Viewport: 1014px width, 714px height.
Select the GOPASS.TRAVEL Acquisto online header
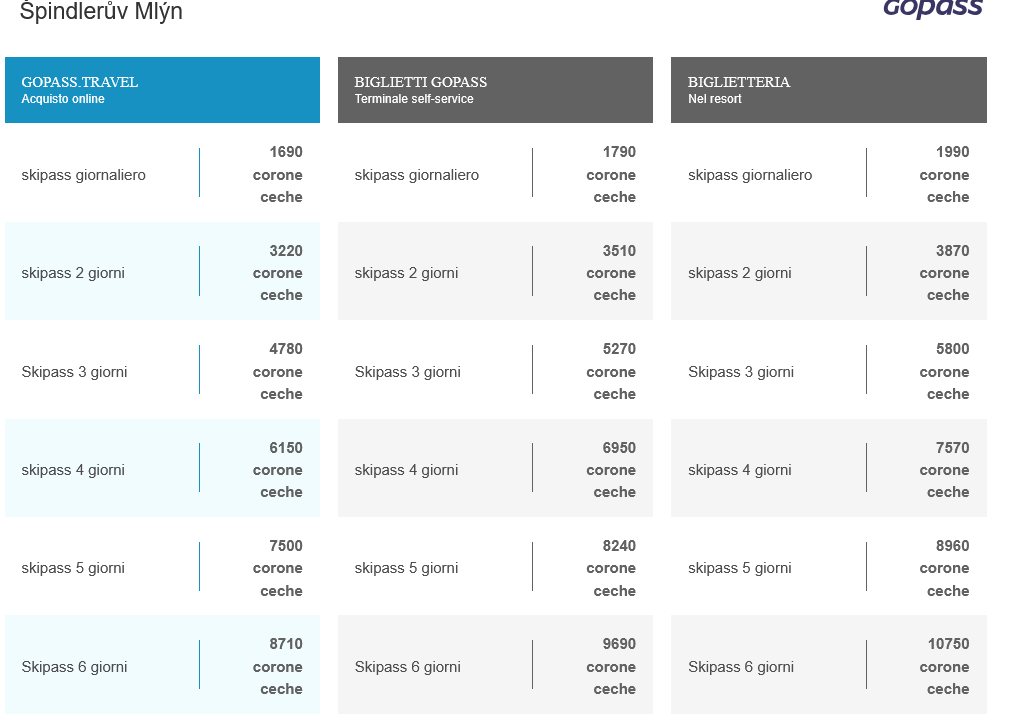(162, 90)
